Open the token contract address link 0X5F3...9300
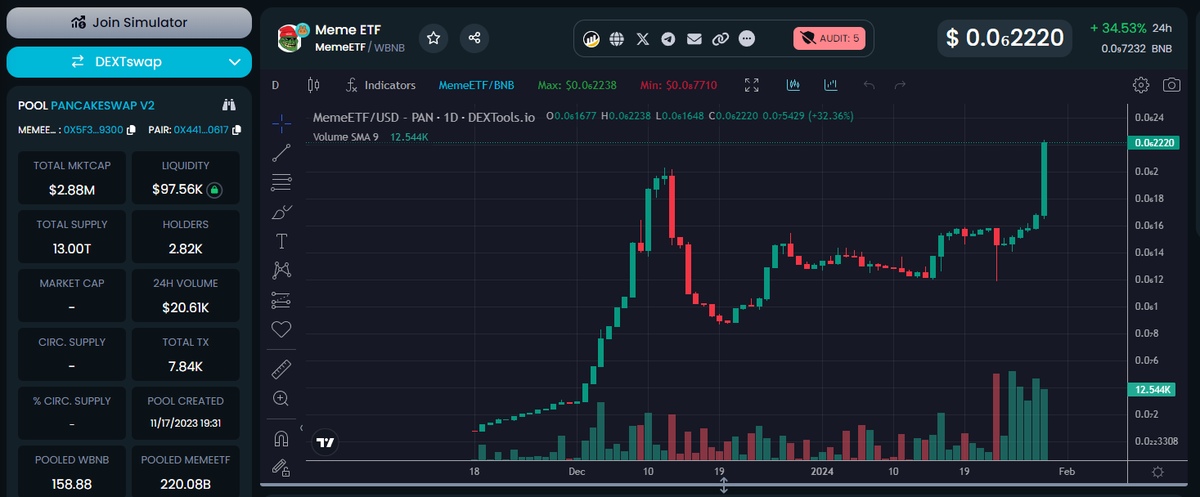The width and height of the screenshot is (1200, 497). coord(93,130)
